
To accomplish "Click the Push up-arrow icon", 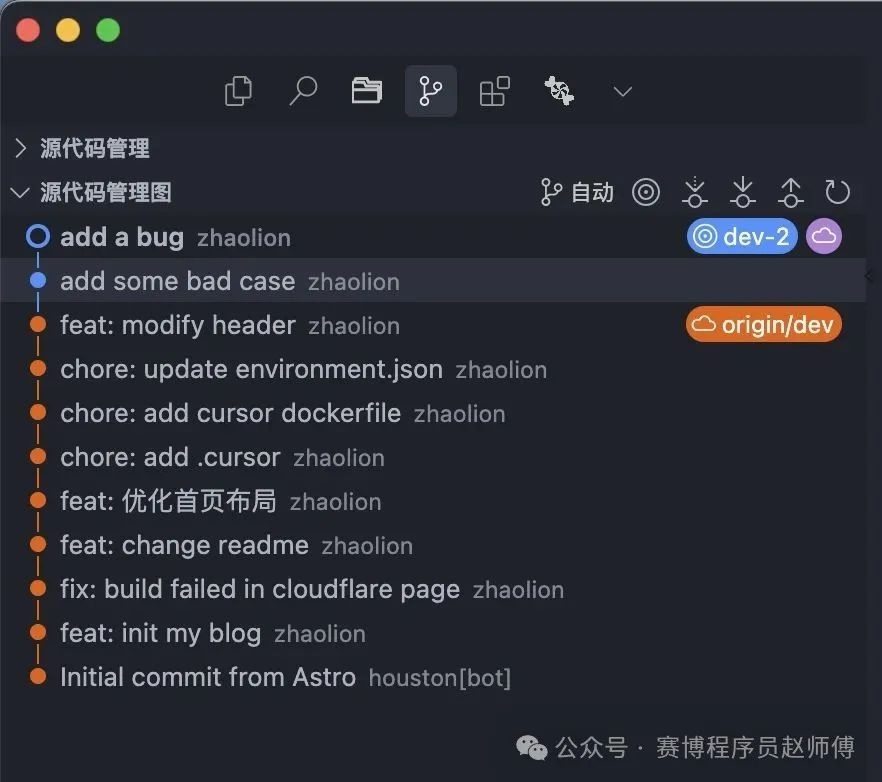I will (x=791, y=192).
